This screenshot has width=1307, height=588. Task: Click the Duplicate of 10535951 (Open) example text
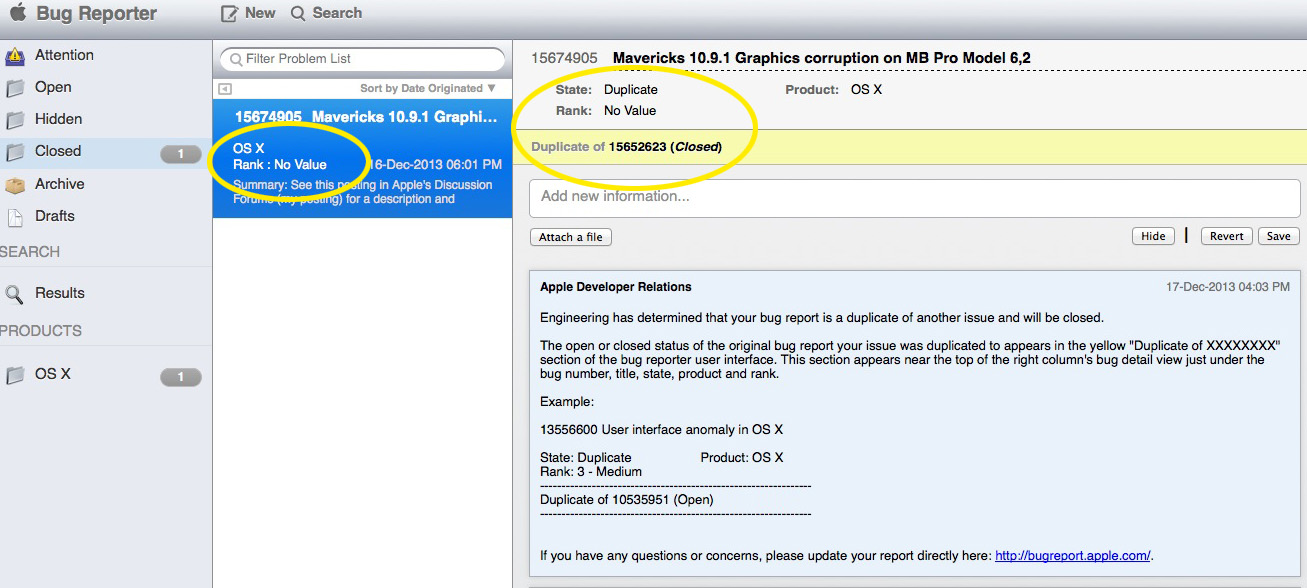coord(627,500)
